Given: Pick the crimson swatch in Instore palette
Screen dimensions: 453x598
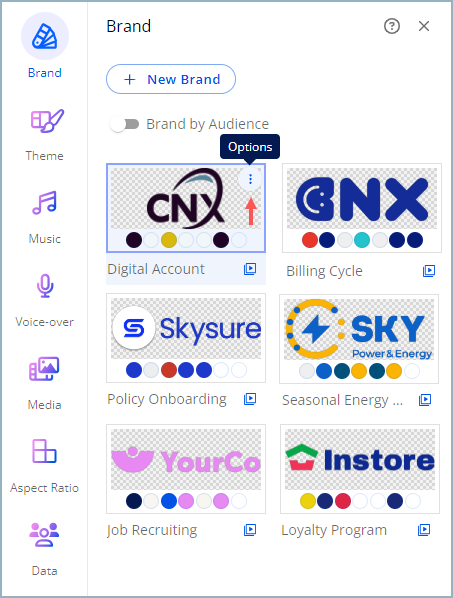Looking at the screenshot, I should click(343, 501).
